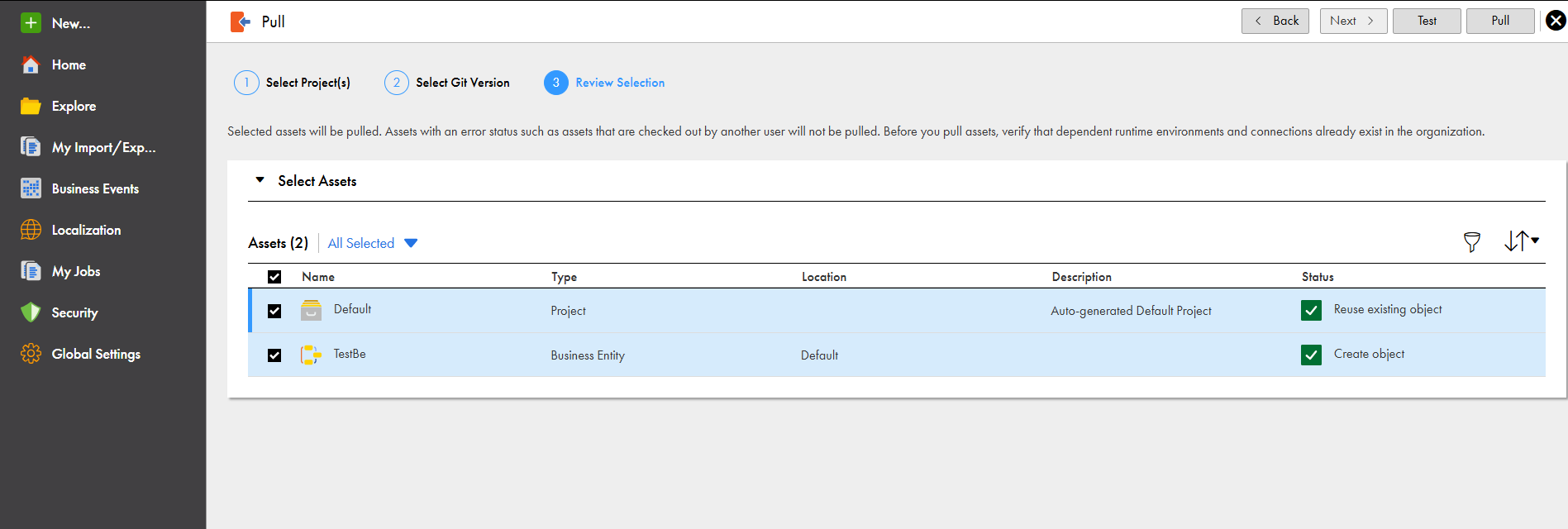Click the Assets (2) count label
The width and height of the screenshot is (1568, 529).
click(x=278, y=243)
